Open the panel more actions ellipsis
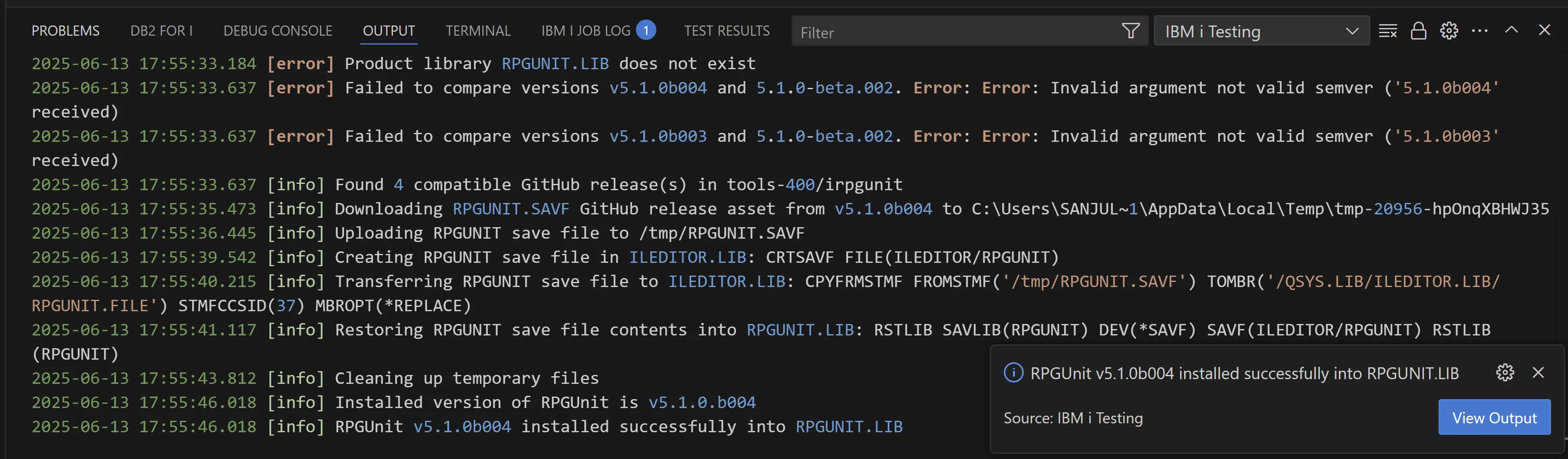This screenshot has height=459, width=1568. point(1480,31)
